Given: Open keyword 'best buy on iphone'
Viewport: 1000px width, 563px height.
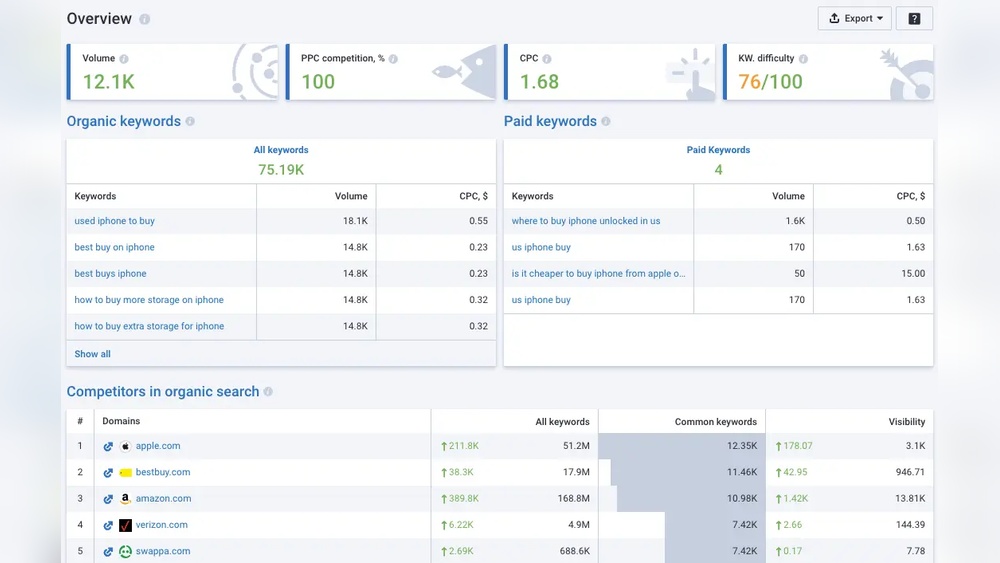Looking at the screenshot, I should pos(114,247).
